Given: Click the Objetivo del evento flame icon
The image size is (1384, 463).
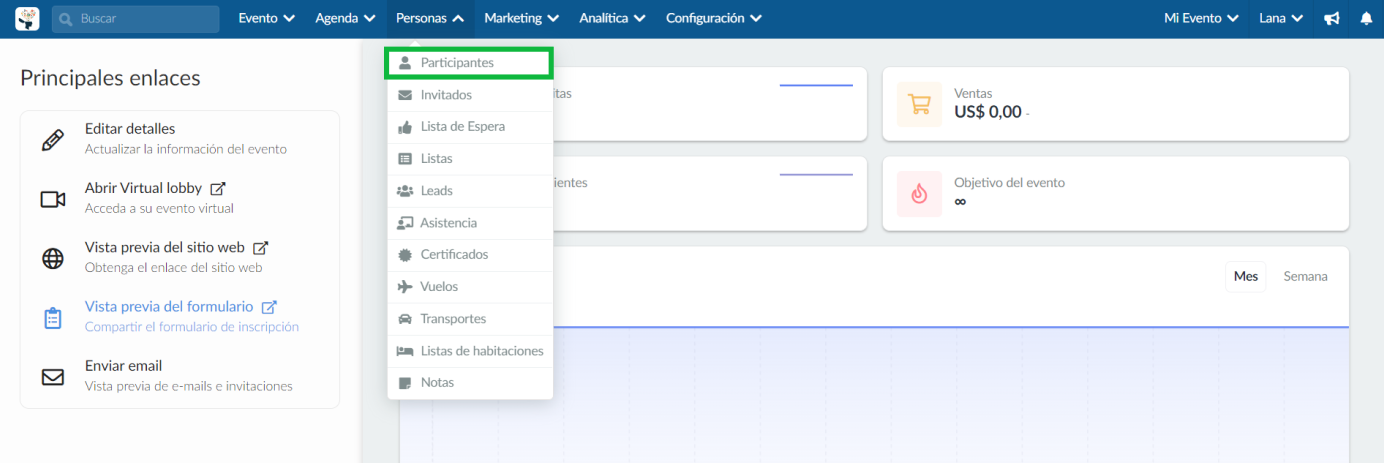Looking at the screenshot, I should coord(919,194).
